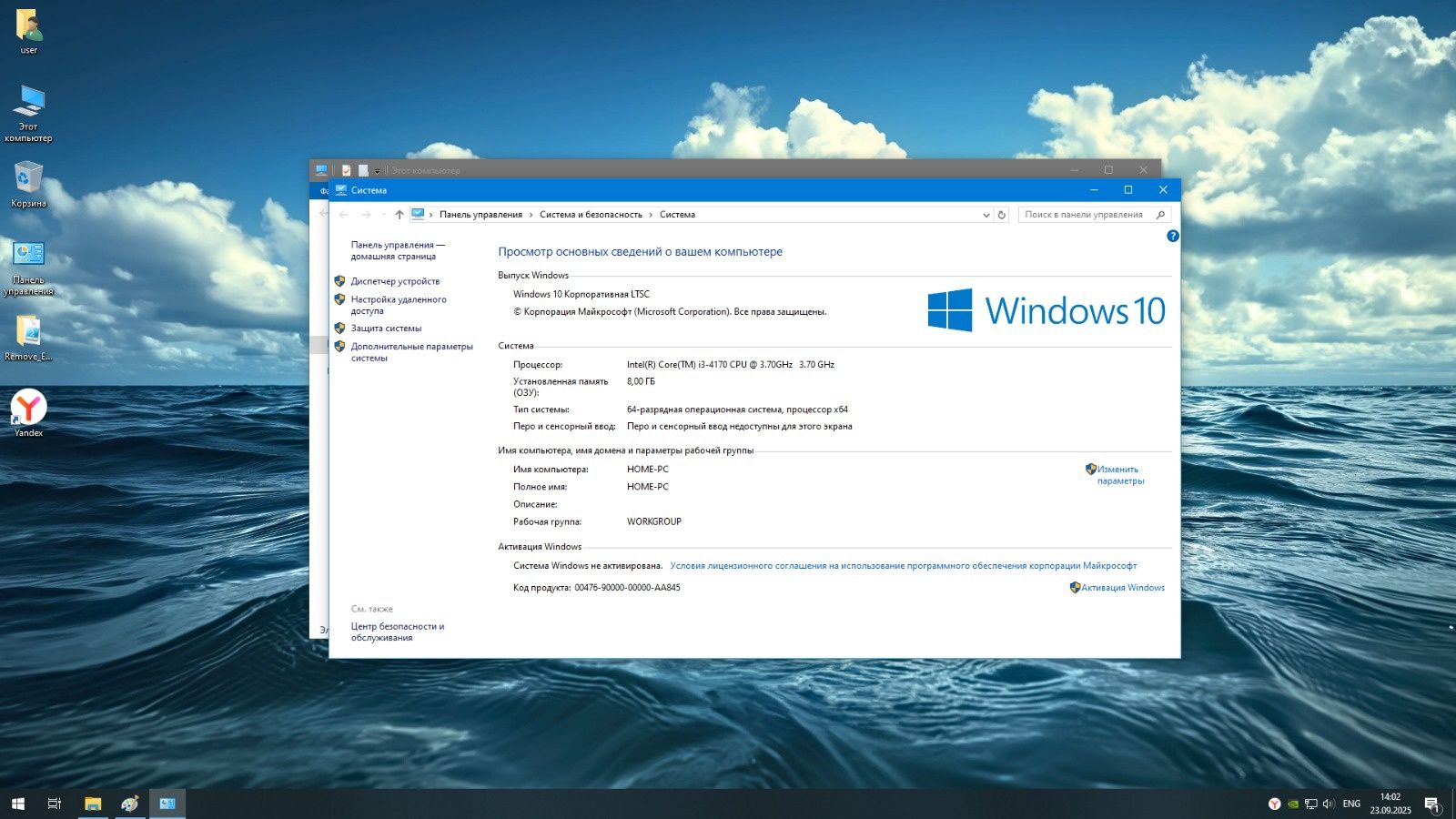1456x819 pixels.
Task: Click the product code 00476-90000-00000-AA845
Action: pyautogui.click(x=627, y=588)
